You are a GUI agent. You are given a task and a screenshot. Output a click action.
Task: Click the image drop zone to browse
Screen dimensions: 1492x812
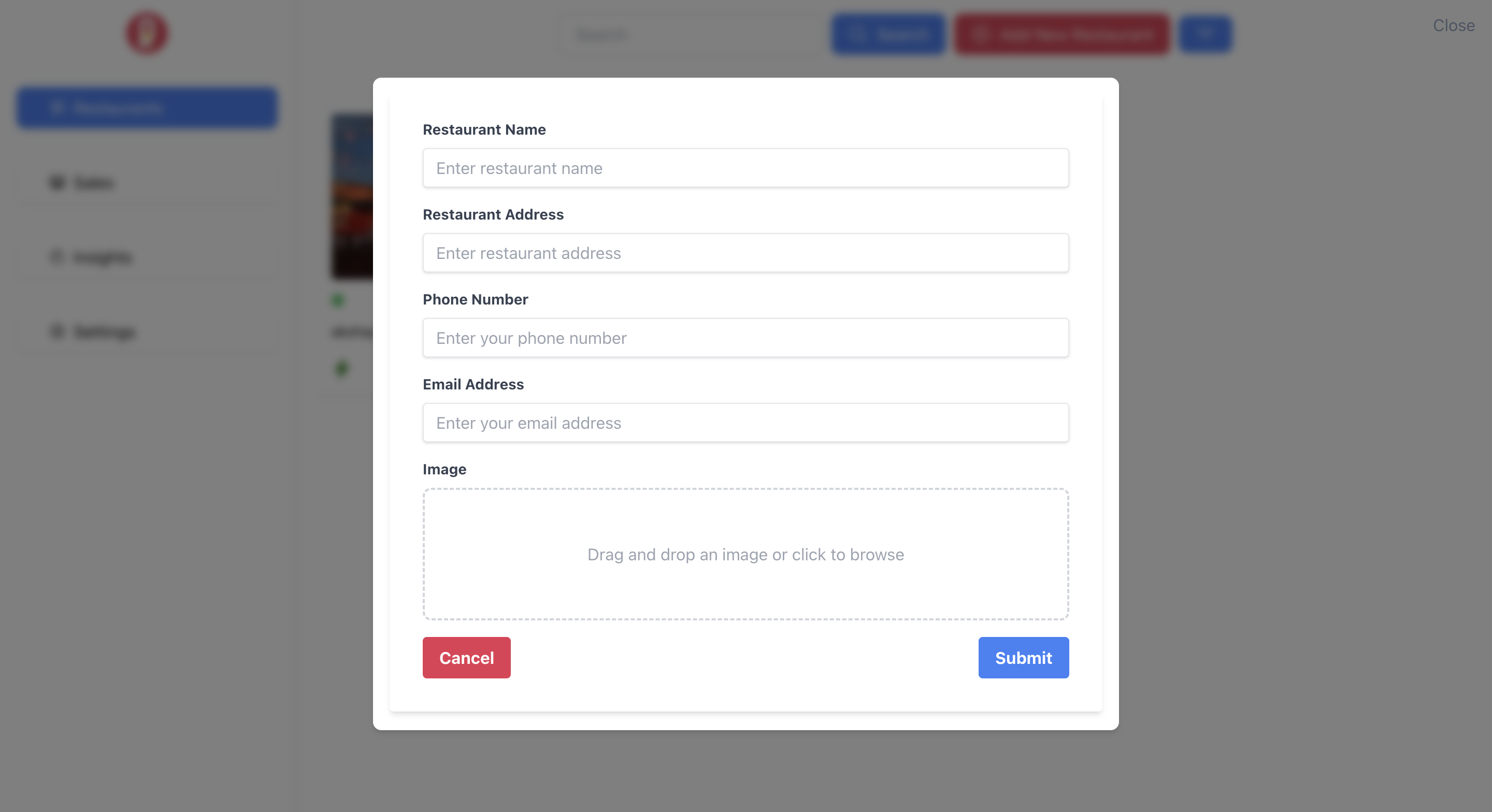click(x=745, y=554)
